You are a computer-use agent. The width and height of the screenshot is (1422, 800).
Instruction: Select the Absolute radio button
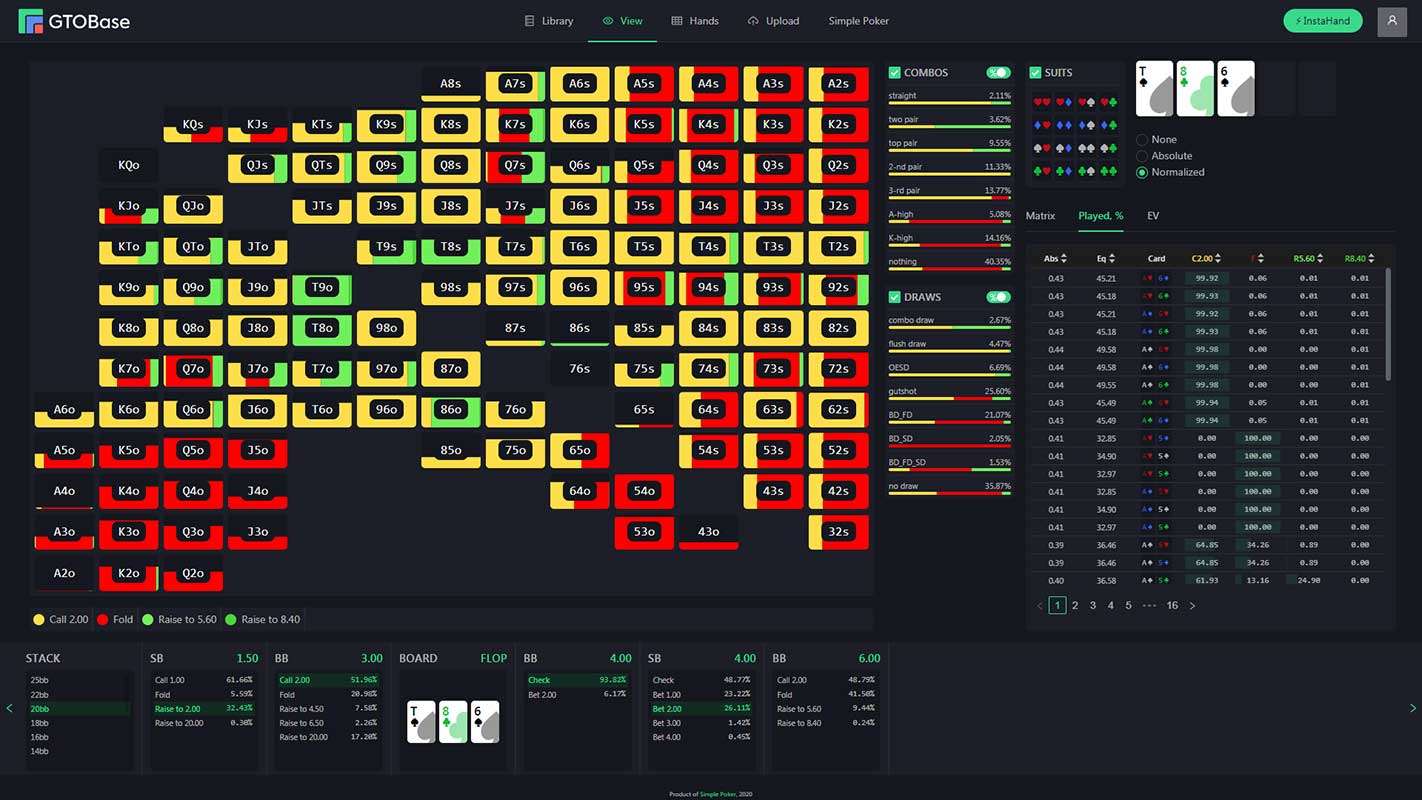tap(1142, 156)
